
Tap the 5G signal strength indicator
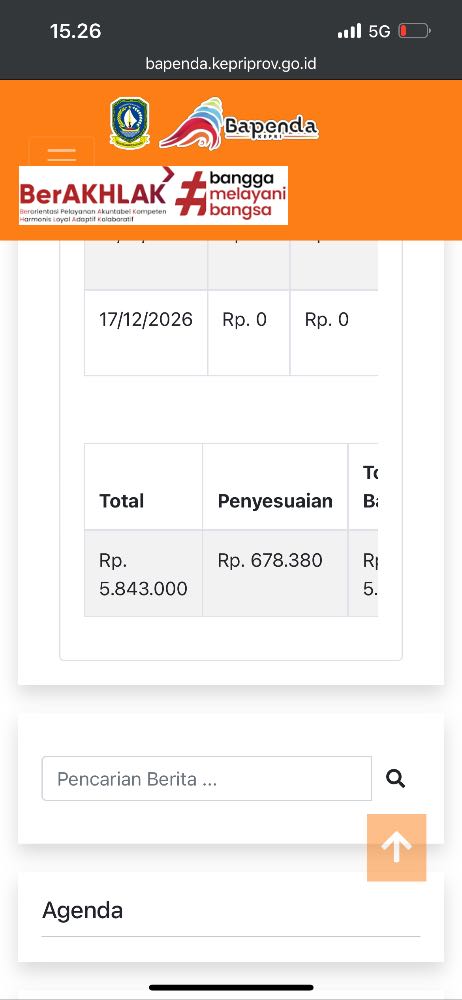coord(364,31)
